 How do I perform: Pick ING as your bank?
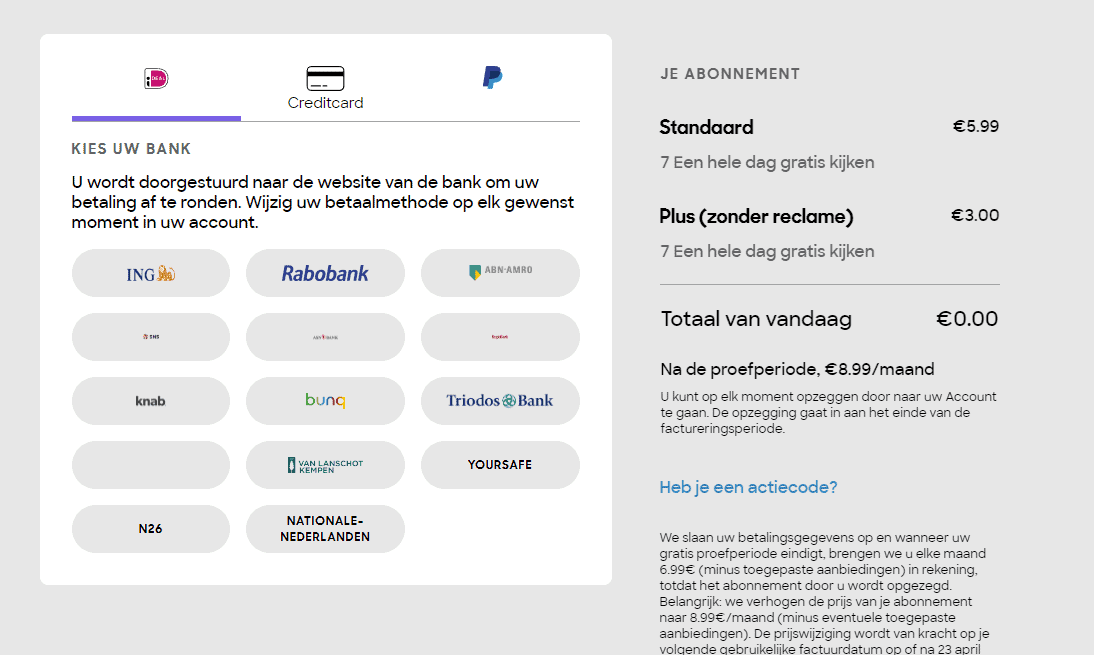pyautogui.click(x=151, y=273)
